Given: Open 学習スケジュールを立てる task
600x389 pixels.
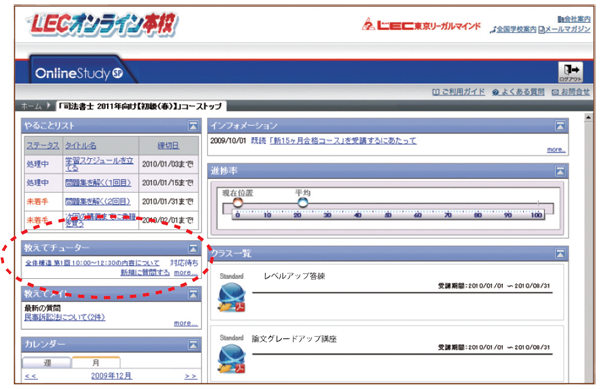Looking at the screenshot, I should [x=99, y=164].
